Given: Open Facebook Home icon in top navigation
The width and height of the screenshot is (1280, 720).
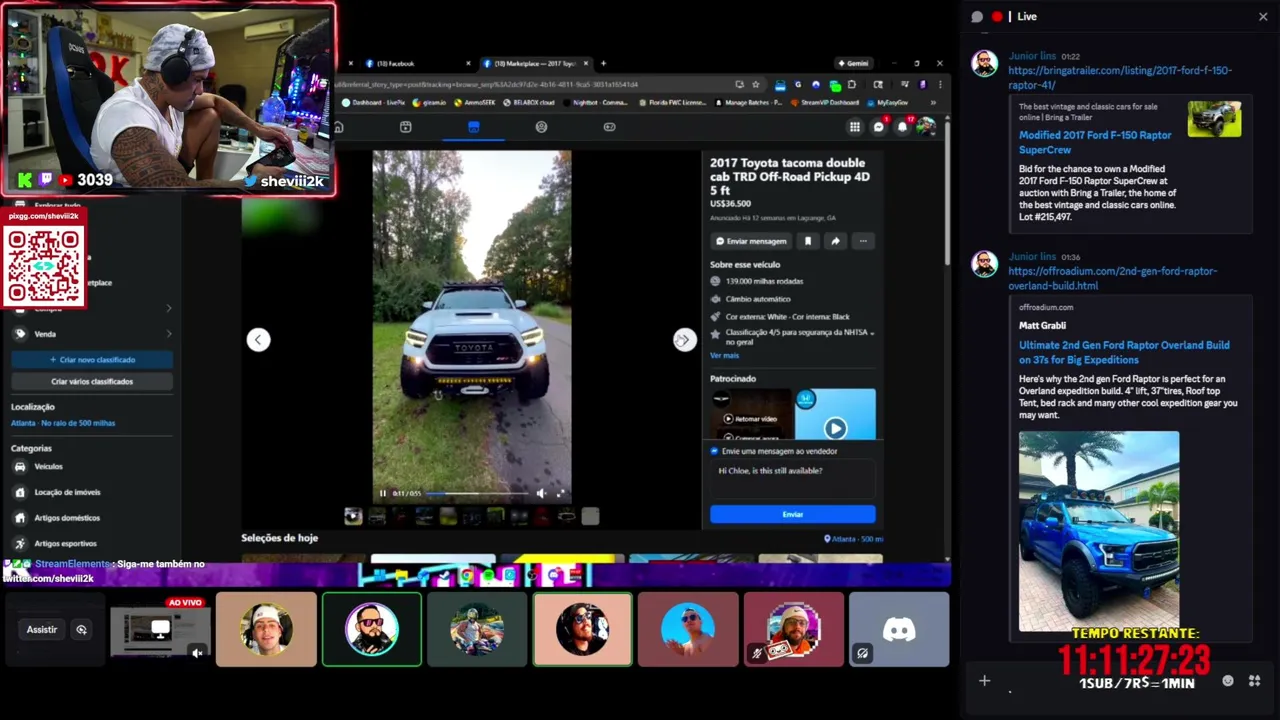Looking at the screenshot, I should click(339, 127).
